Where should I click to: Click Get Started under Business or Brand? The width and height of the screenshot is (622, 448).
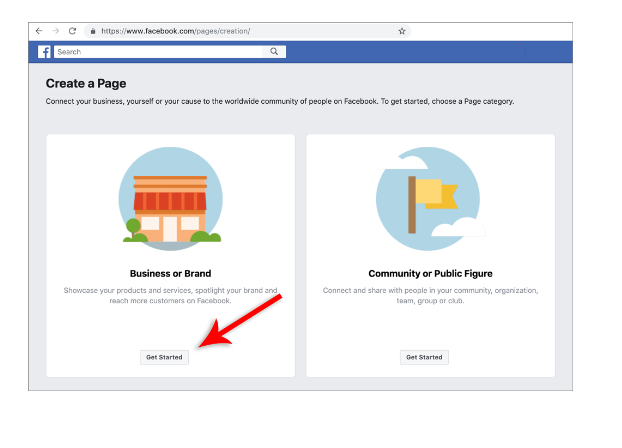click(x=164, y=357)
